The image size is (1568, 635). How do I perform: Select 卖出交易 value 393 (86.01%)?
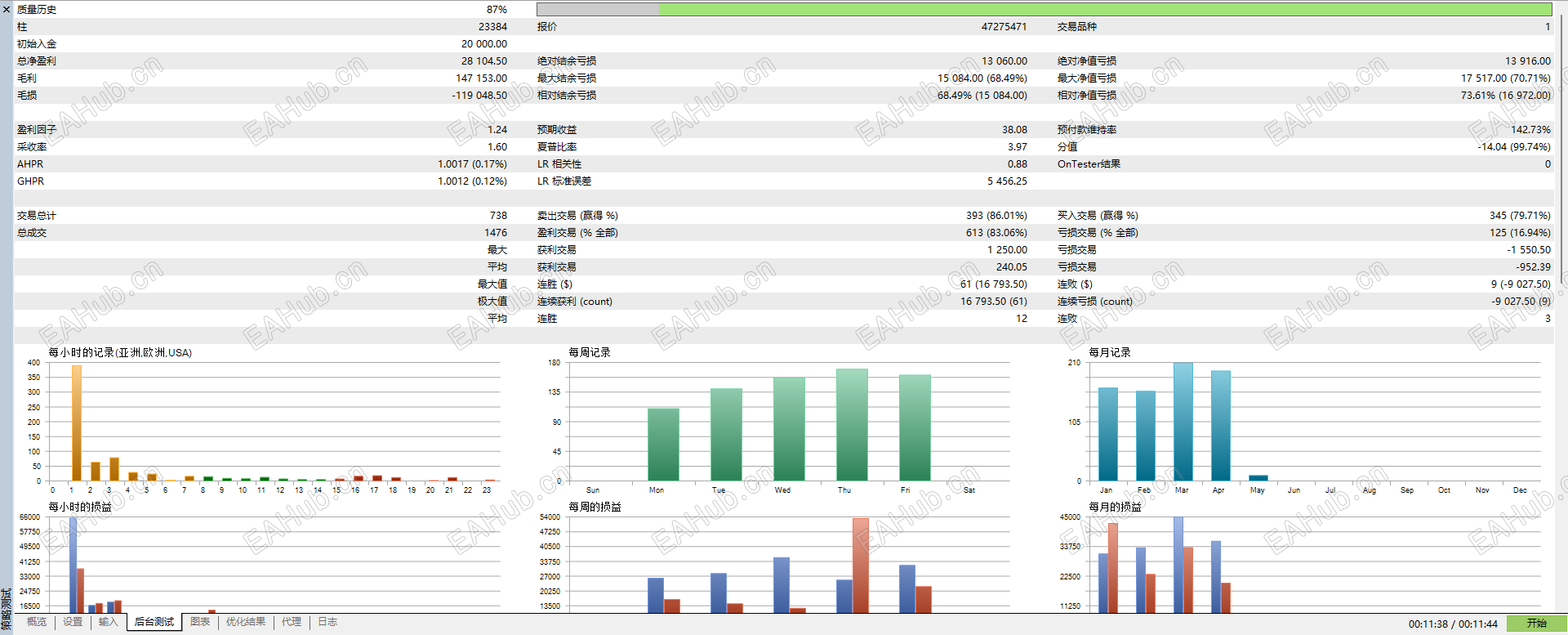(996, 216)
